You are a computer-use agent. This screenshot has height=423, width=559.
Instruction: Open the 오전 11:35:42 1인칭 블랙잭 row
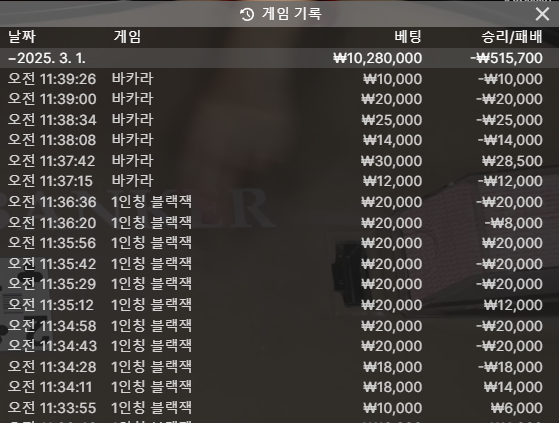point(280,264)
